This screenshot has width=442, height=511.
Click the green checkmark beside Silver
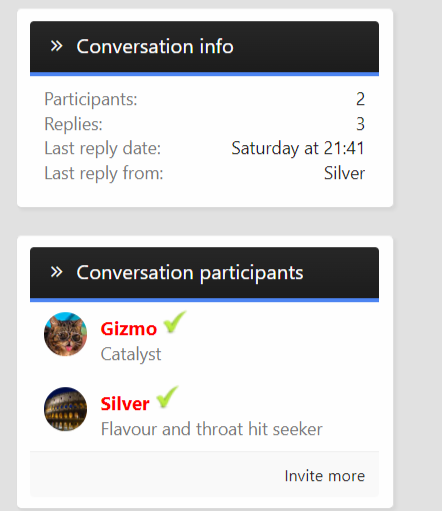click(167, 397)
